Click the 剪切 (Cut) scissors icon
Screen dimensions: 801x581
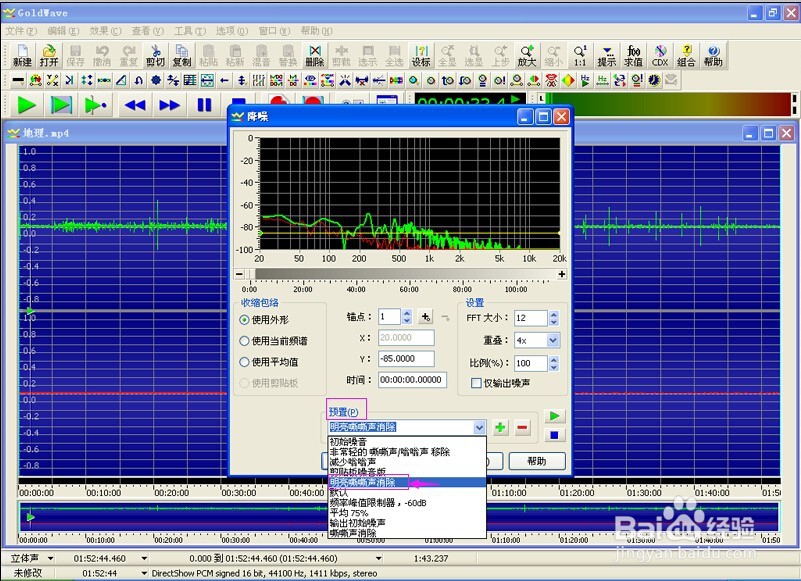coord(155,55)
